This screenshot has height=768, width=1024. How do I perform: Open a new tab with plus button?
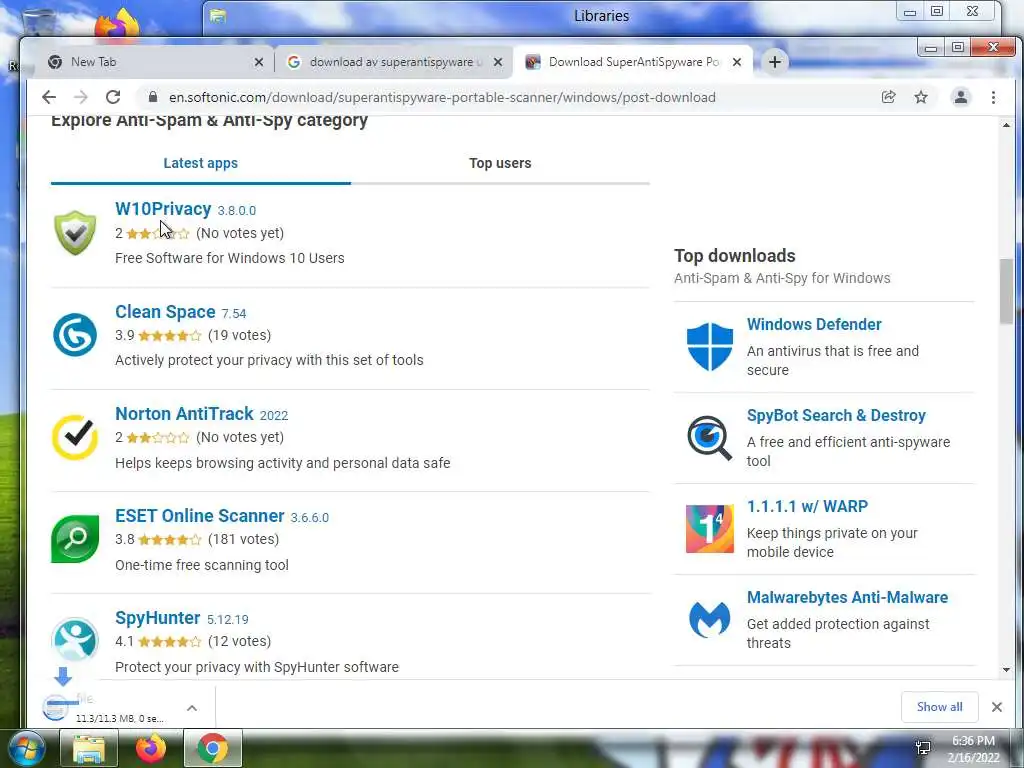coord(775,62)
